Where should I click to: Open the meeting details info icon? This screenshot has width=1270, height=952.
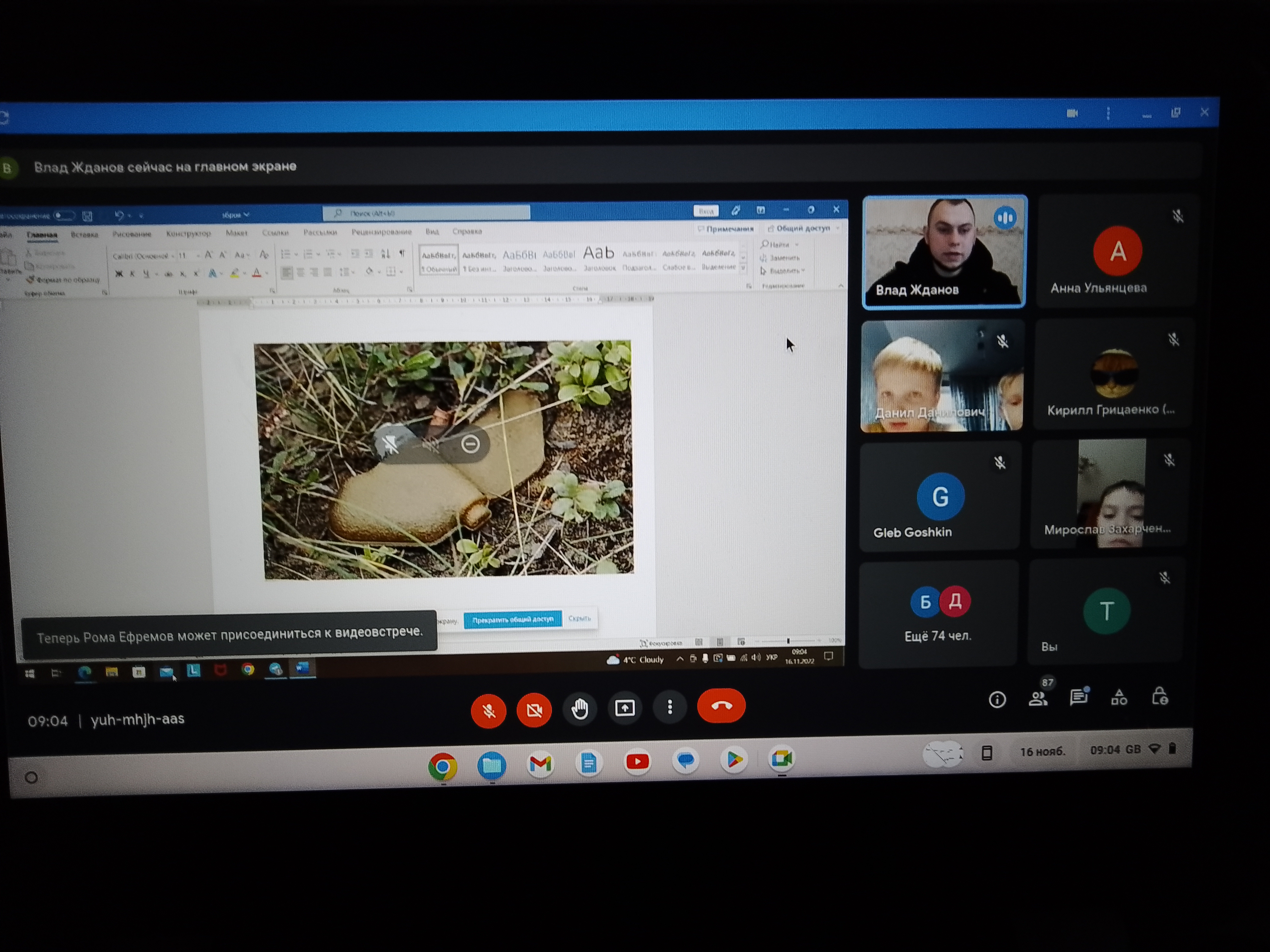pyautogui.click(x=997, y=700)
